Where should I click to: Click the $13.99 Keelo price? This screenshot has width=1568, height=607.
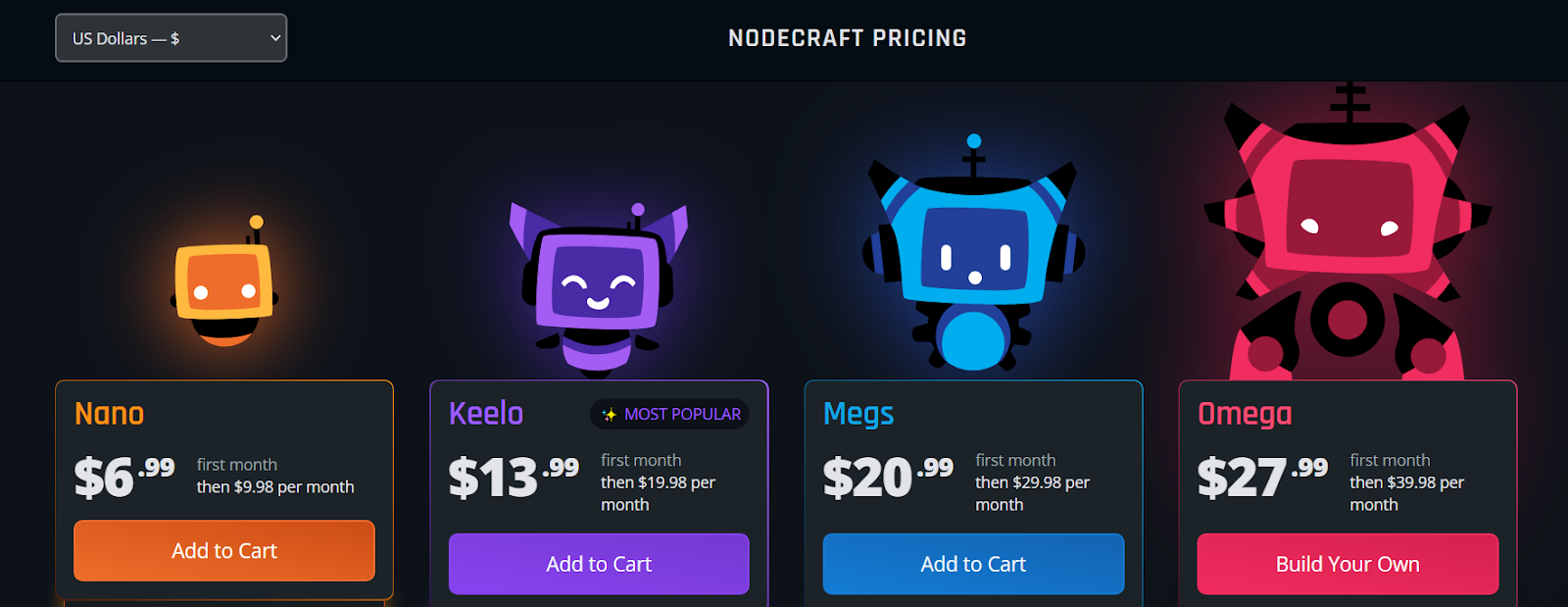514,477
